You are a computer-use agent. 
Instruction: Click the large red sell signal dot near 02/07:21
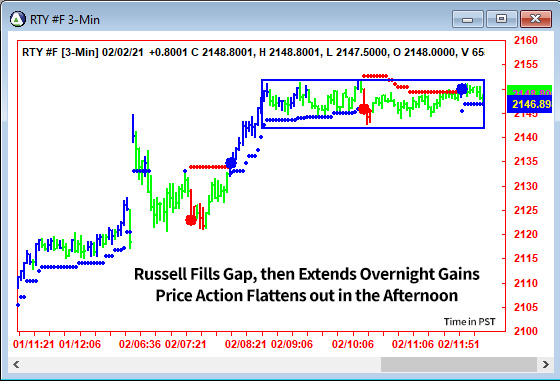coord(191,220)
